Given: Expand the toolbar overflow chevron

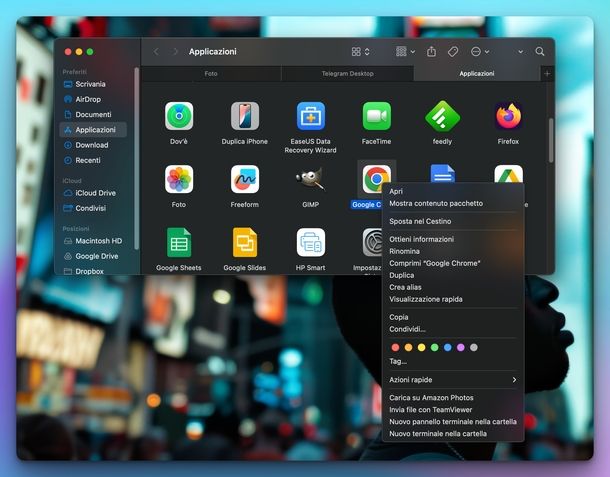Looking at the screenshot, I should 521,51.
